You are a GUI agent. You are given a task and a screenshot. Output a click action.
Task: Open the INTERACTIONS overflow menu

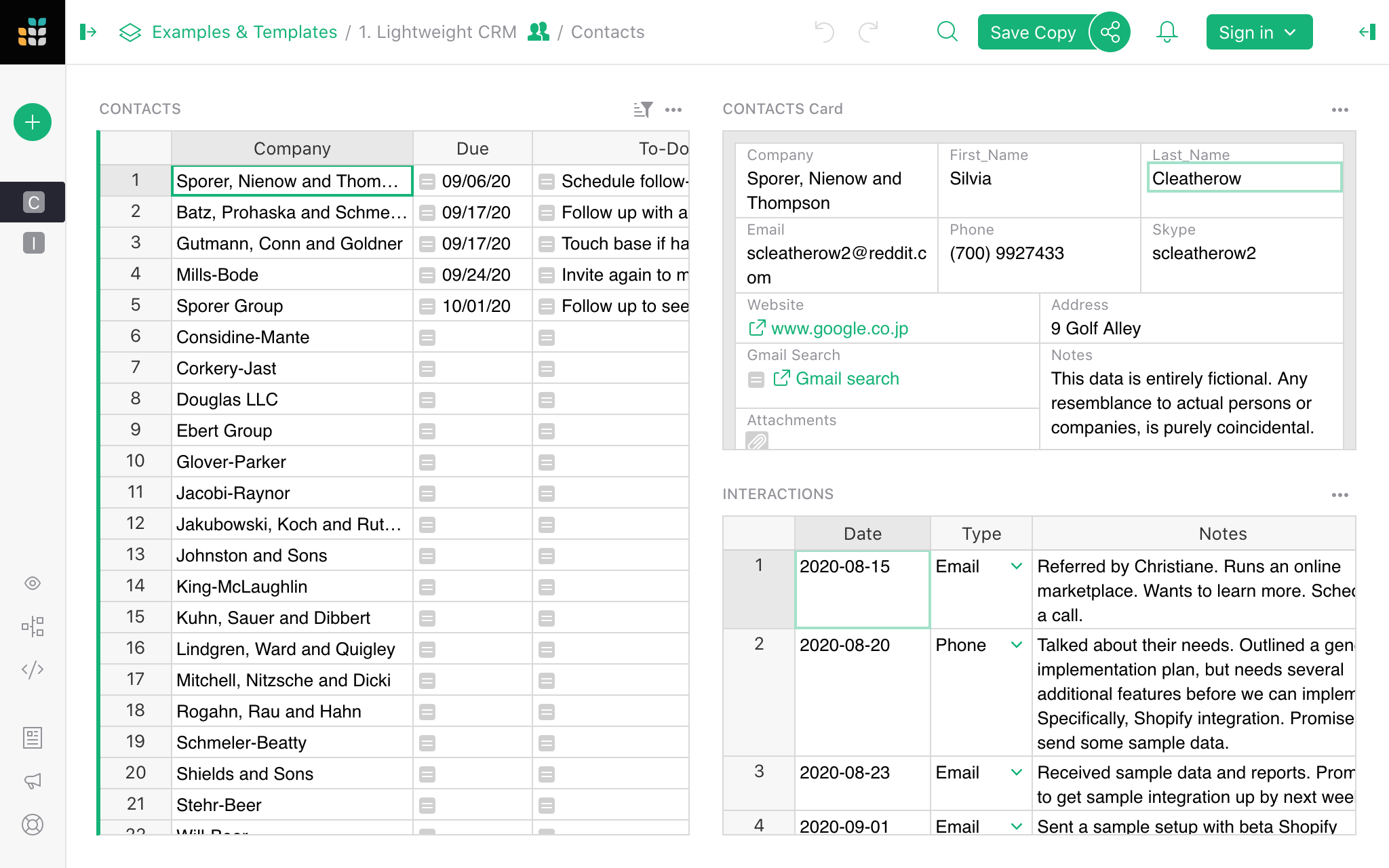click(x=1339, y=494)
